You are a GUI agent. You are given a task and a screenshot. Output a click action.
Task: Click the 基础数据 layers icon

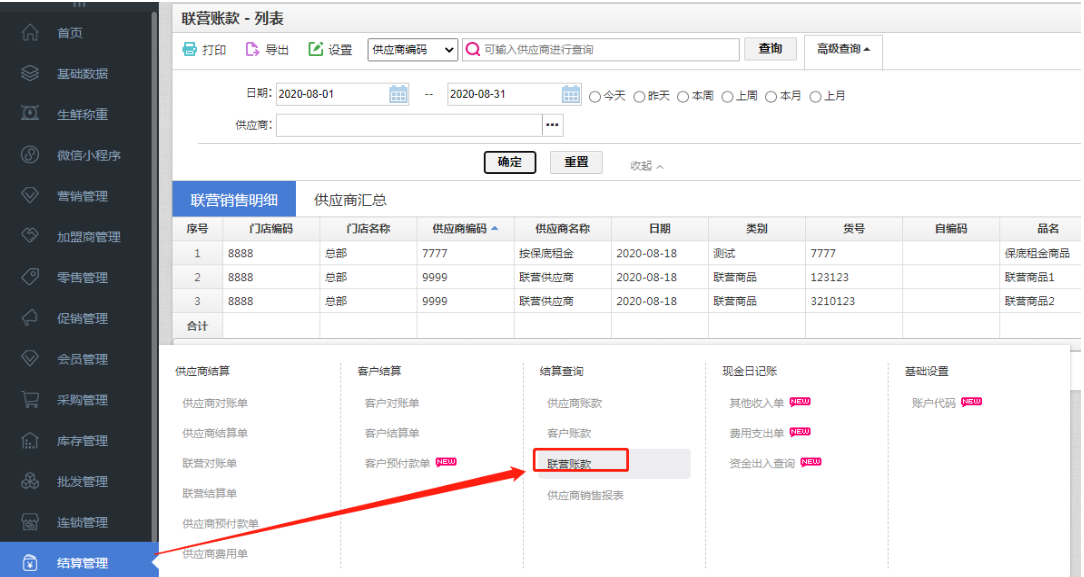click(x=30, y=73)
